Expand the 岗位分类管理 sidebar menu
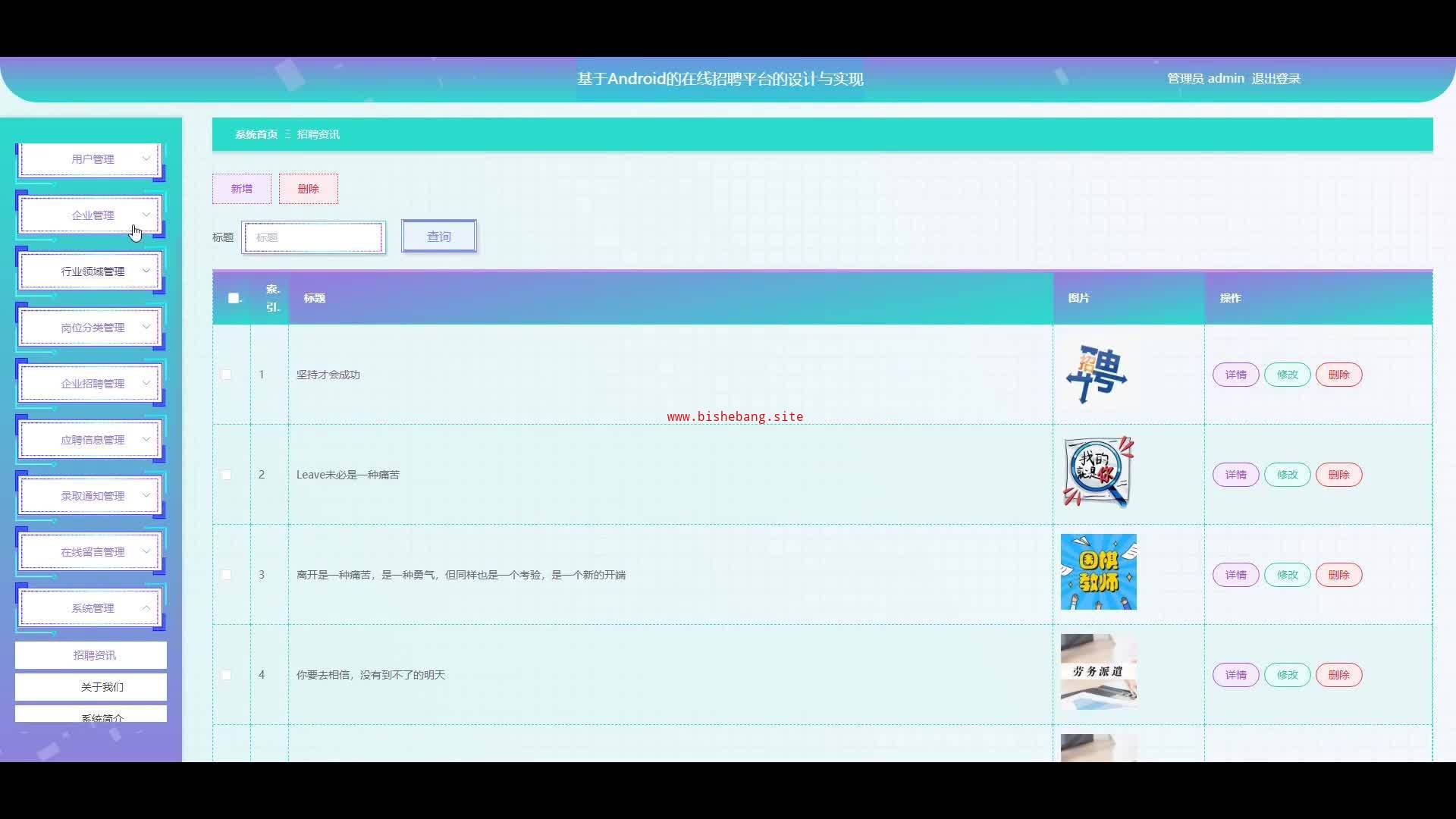 click(91, 328)
